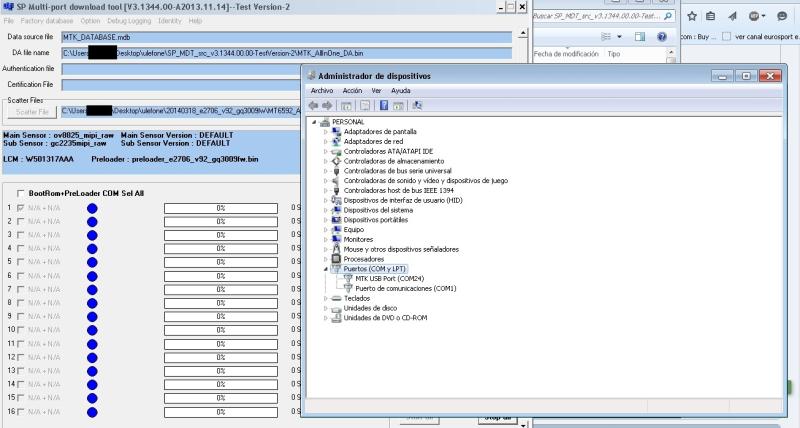Open the Acción menu in Device Manager
800x428 pixels.
click(352, 90)
